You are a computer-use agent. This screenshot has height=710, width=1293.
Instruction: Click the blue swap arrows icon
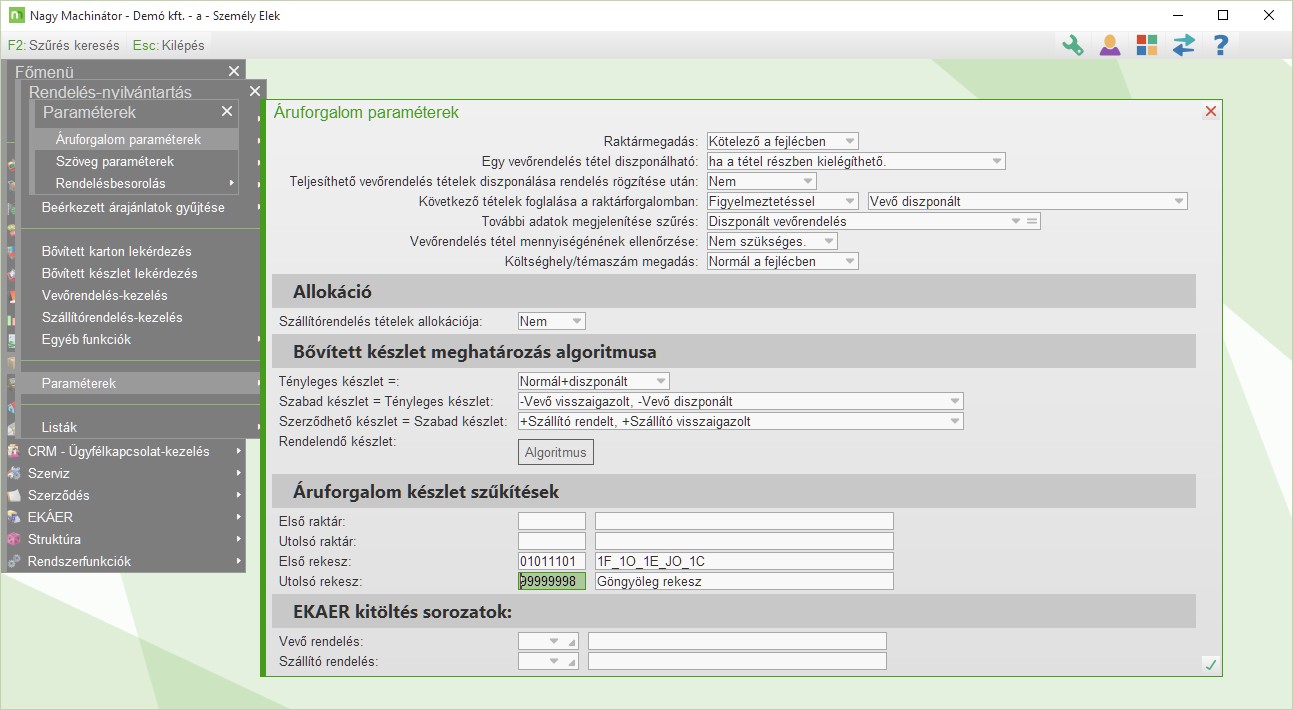click(1184, 45)
